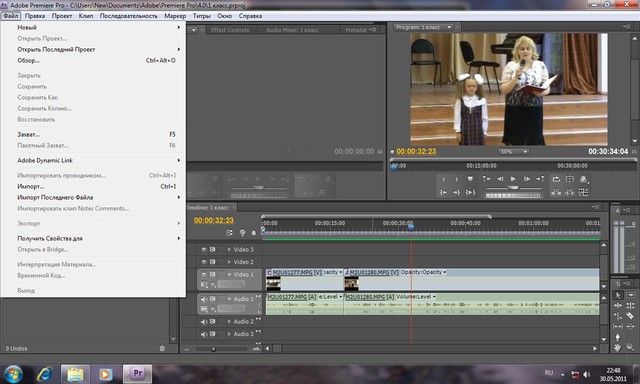Toggle Video 2 track visibility eye
The image size is (640, 384).
pos(204,262)
